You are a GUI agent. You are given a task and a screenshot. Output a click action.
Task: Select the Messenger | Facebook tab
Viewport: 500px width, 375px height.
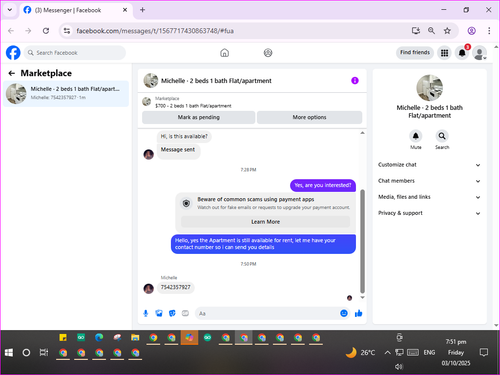(76, 10)
